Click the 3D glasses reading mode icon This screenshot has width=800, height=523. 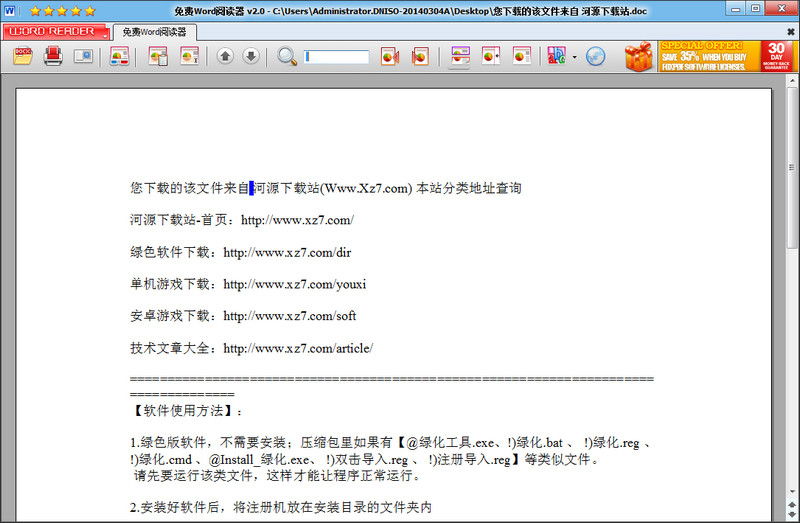[x=119, y=56]
